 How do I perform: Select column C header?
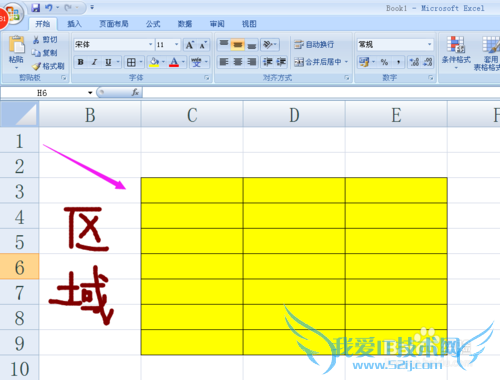pos(192,115)
